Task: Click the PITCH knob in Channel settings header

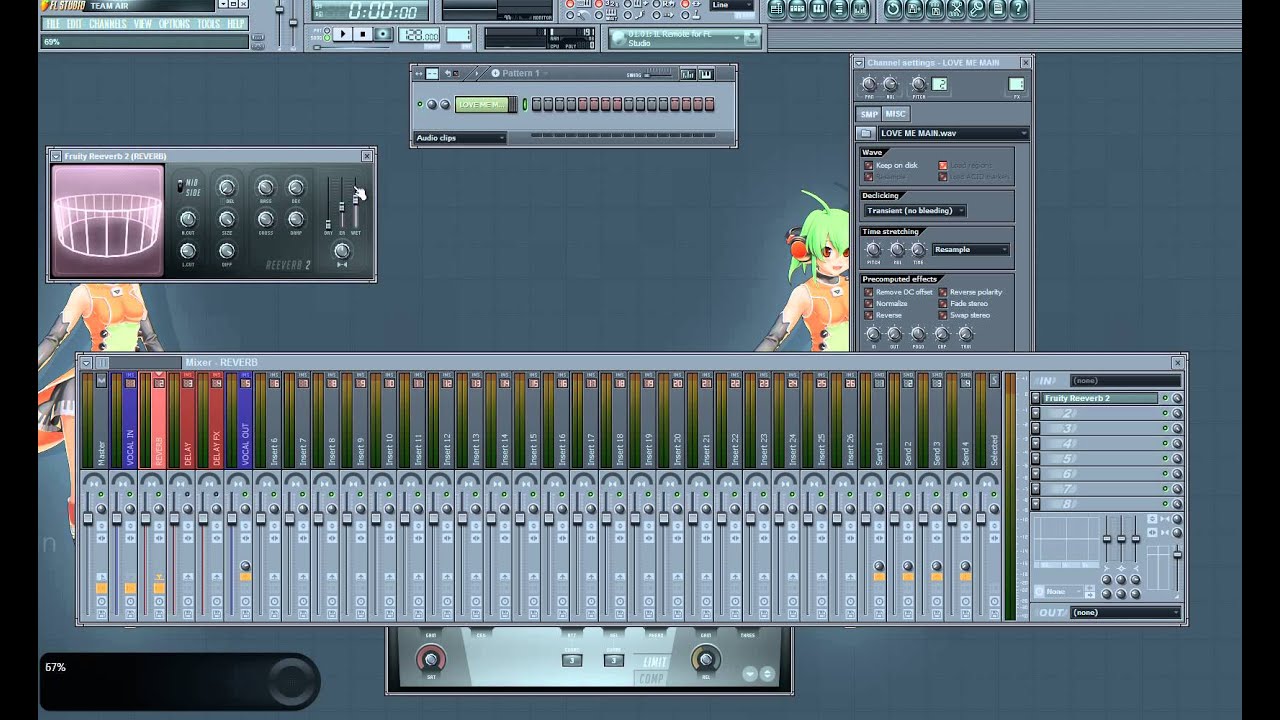Action: click(x=917, y=85)
